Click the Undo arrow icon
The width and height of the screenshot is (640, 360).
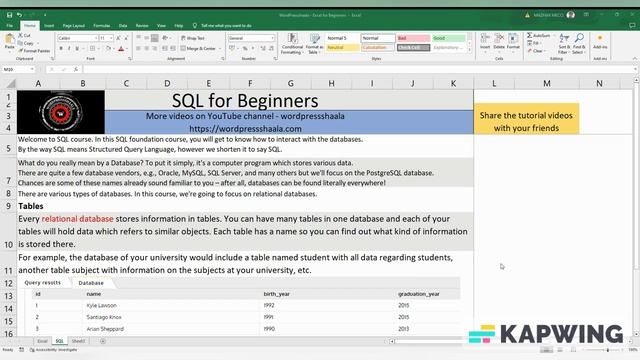19,15
